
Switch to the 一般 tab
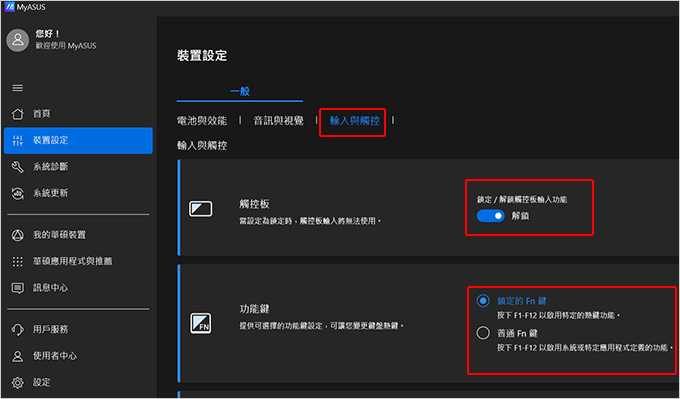(240, 91)
